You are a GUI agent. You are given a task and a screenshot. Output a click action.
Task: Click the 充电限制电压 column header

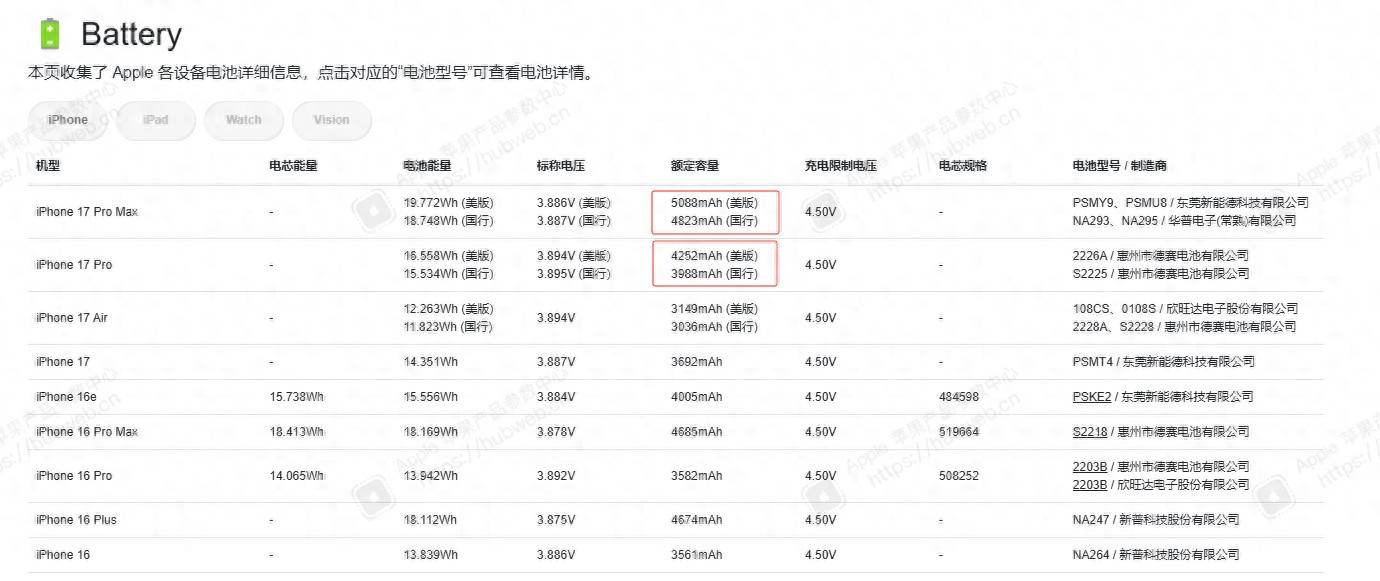click(841, 166)
